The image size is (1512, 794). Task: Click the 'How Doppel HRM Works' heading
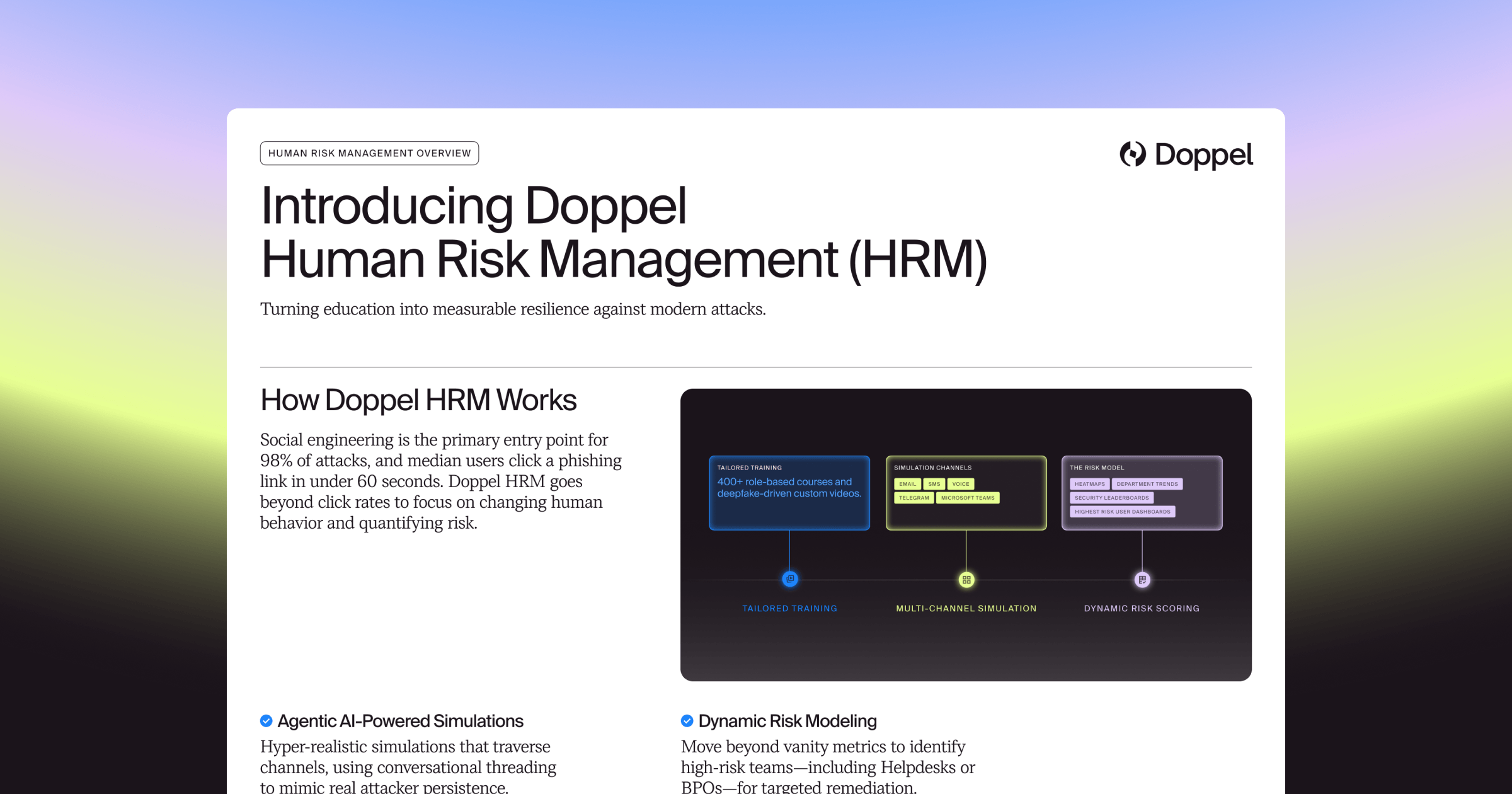418,400
